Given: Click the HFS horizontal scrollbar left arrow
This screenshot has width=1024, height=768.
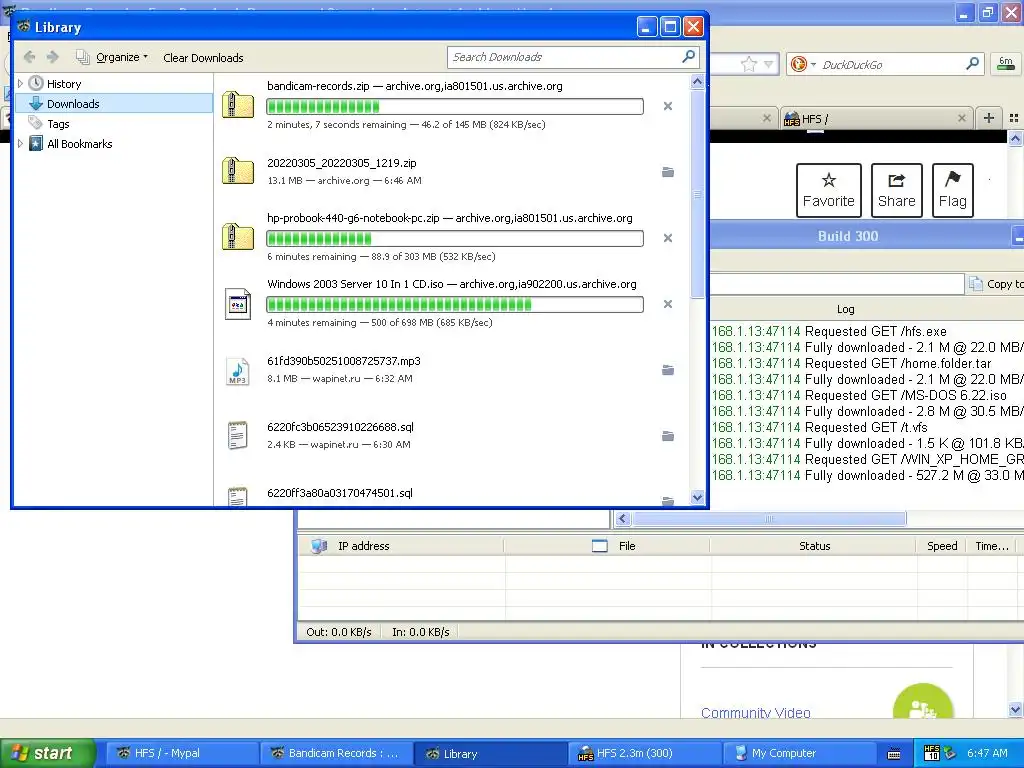Looking at the screenshot, I should pos(622,519).
